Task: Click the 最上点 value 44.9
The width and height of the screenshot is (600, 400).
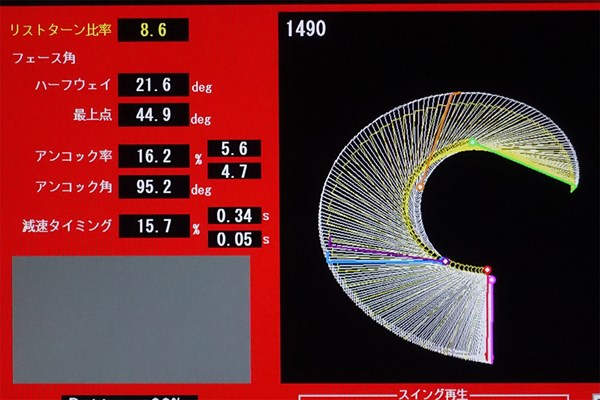Action: pos(153,114)
